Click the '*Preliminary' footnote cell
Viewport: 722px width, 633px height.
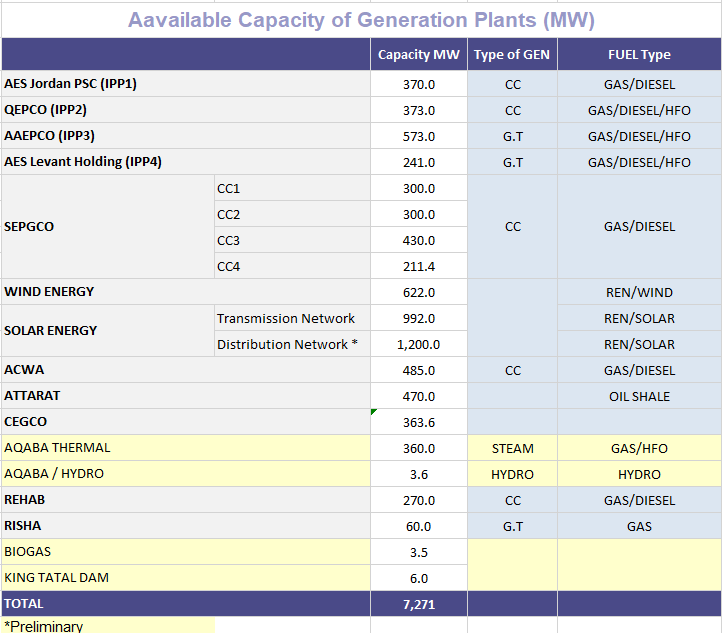pos(108,625)
